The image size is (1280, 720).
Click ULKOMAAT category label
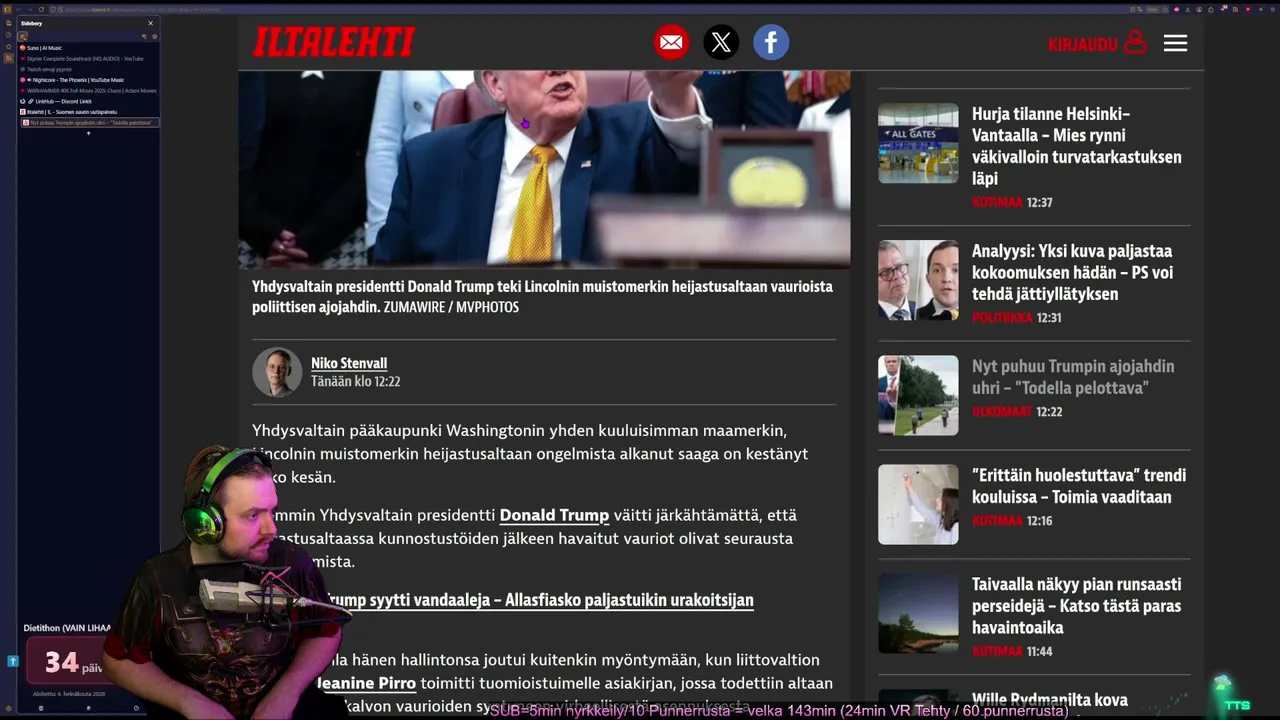click(x=1002, y=412)
